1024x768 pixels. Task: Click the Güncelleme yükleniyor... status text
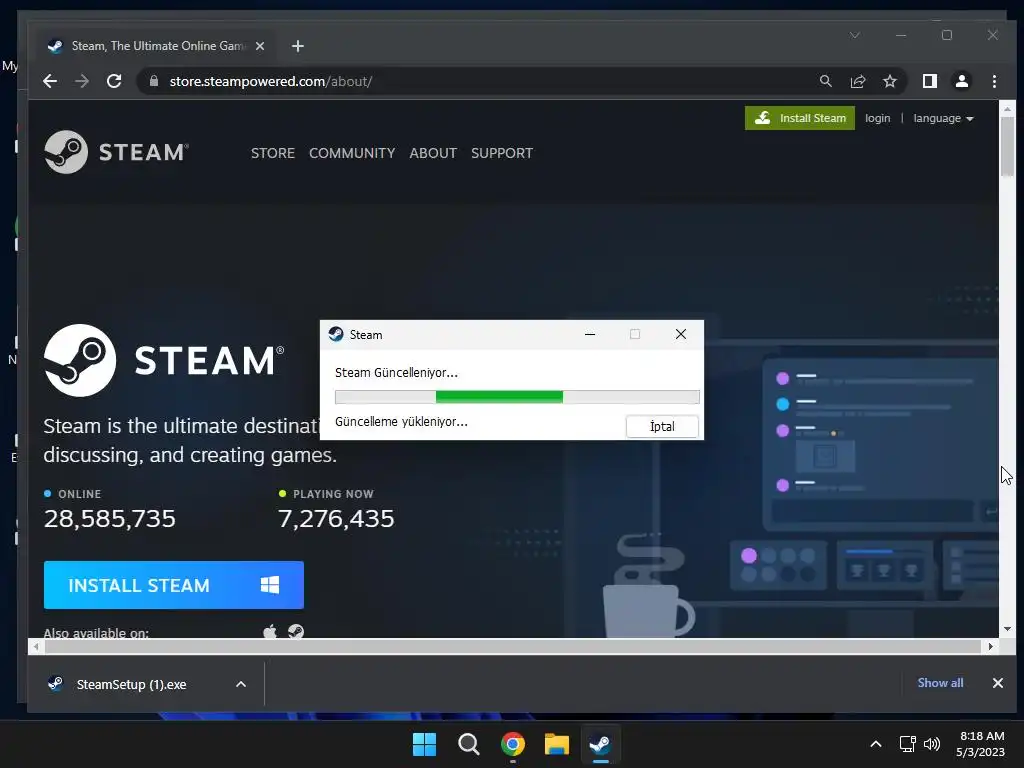coord(401,422)
